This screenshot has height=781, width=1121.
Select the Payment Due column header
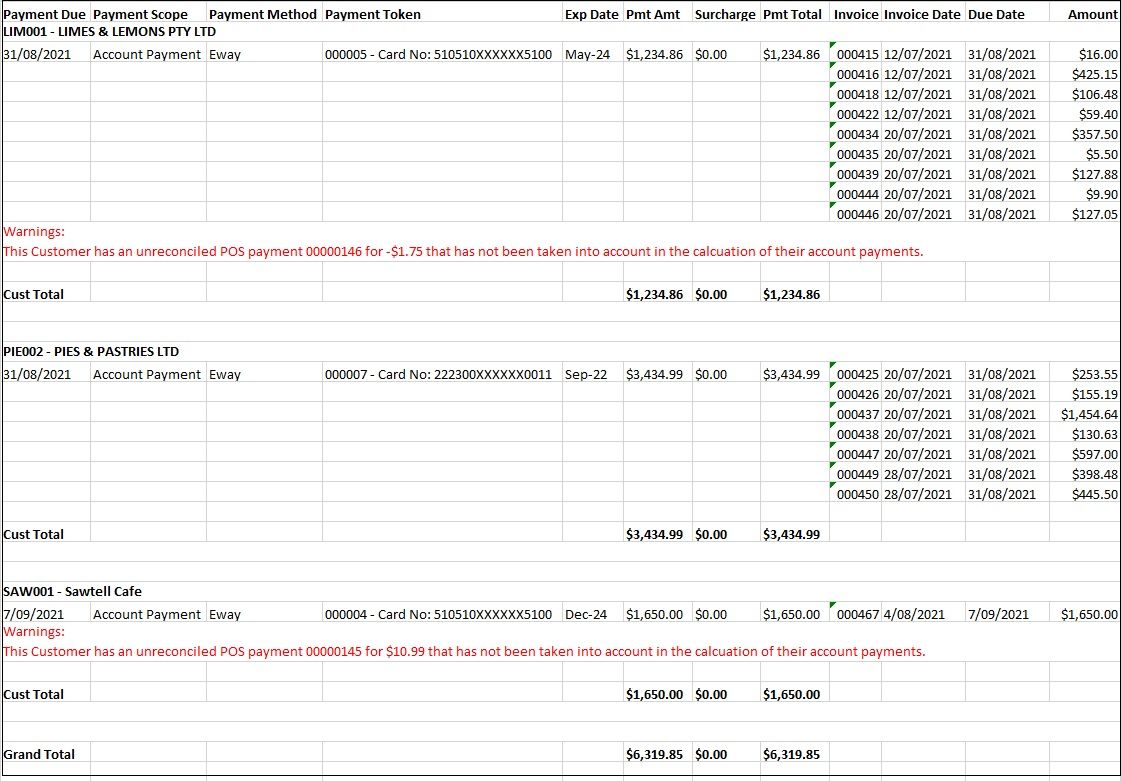[x=45, y=14]
